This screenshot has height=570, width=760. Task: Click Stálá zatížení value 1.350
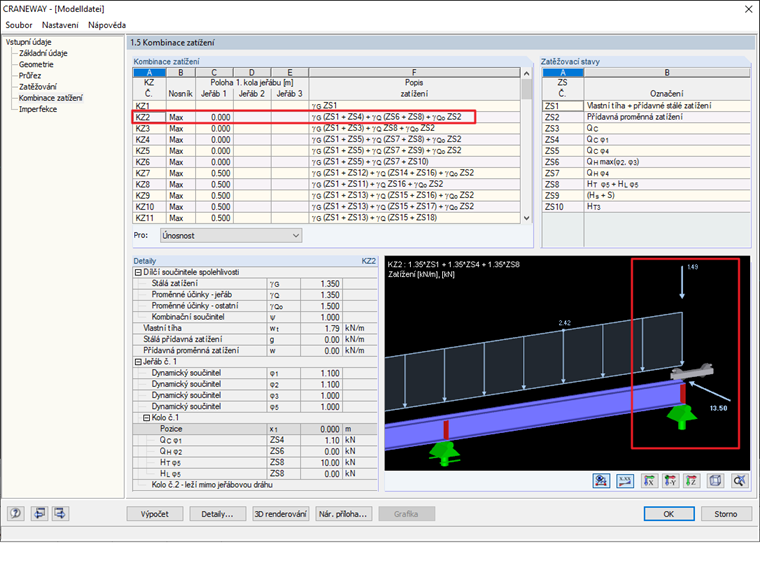tap(321, 284)
